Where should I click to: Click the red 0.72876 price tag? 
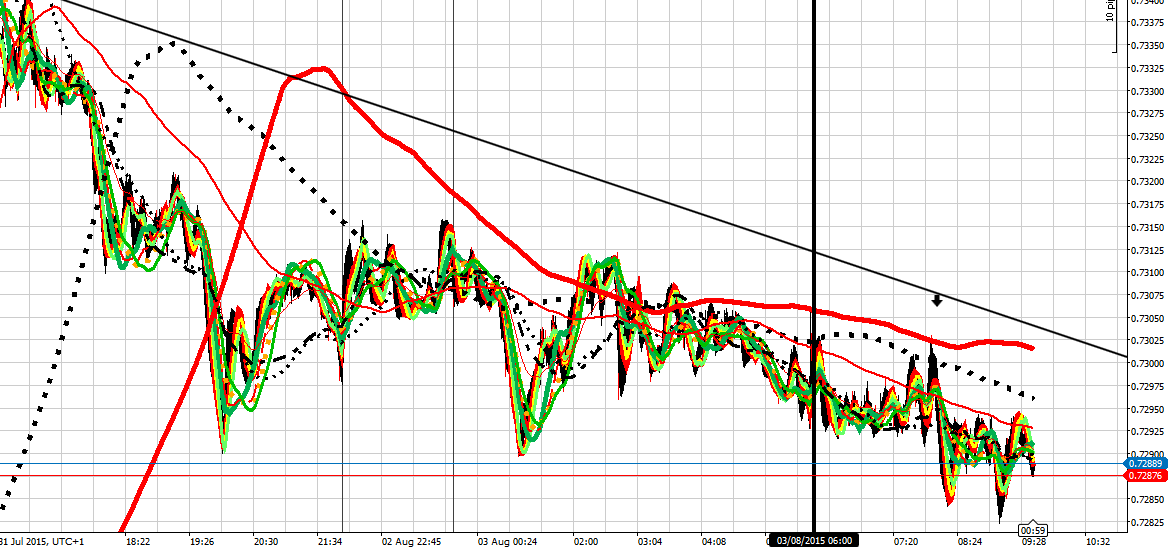pos(1144,476)
